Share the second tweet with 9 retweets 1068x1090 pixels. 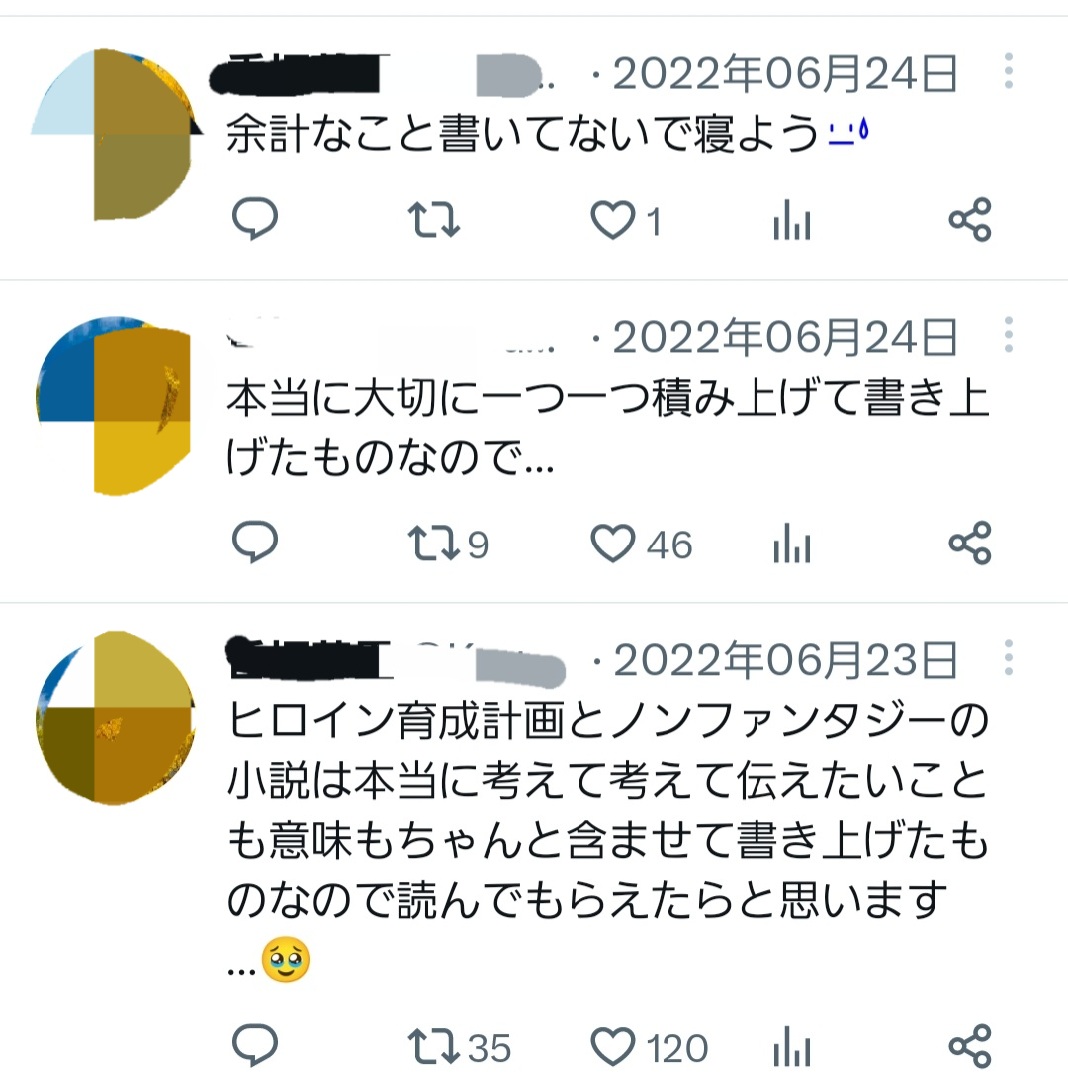(970, 543)
